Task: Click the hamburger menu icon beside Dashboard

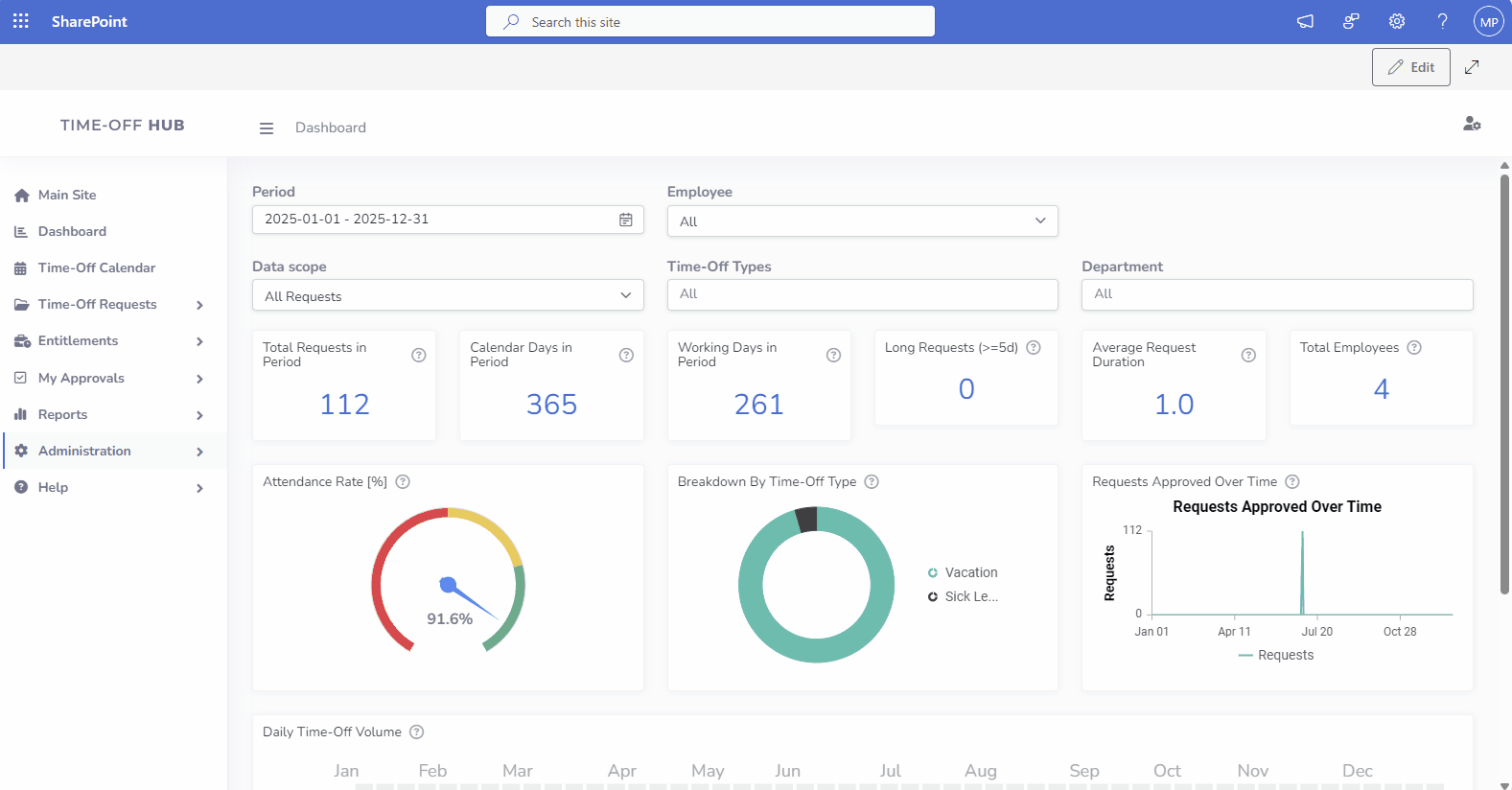Action: click(x=267, y=128)
